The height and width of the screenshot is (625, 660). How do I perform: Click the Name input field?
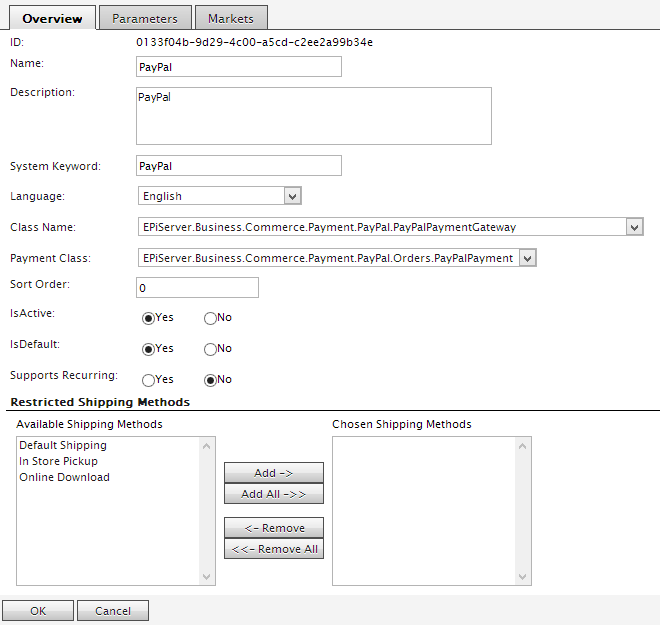click(x=238, y=67)
